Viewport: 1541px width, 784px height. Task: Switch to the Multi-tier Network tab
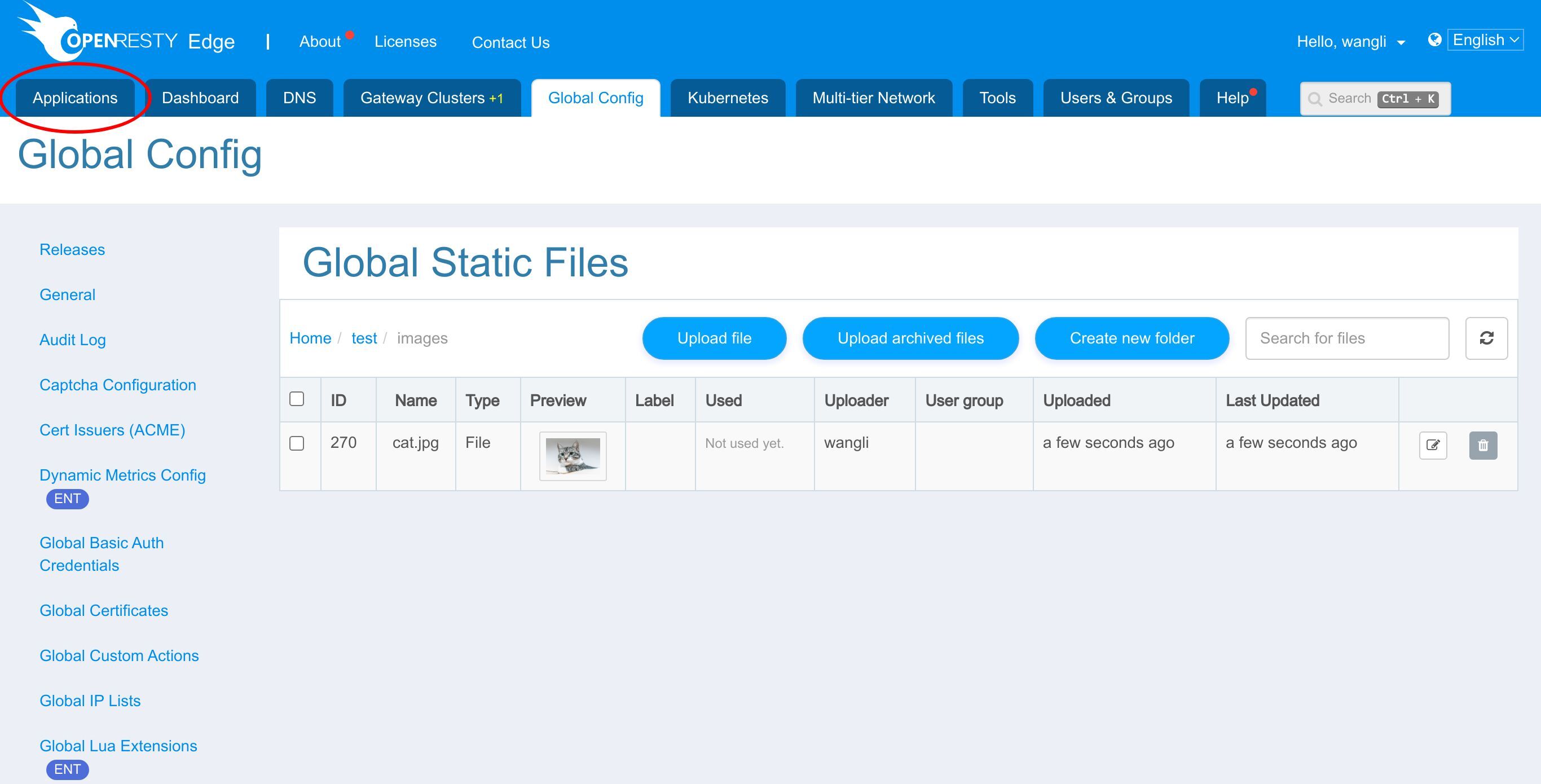click(873, 98)
